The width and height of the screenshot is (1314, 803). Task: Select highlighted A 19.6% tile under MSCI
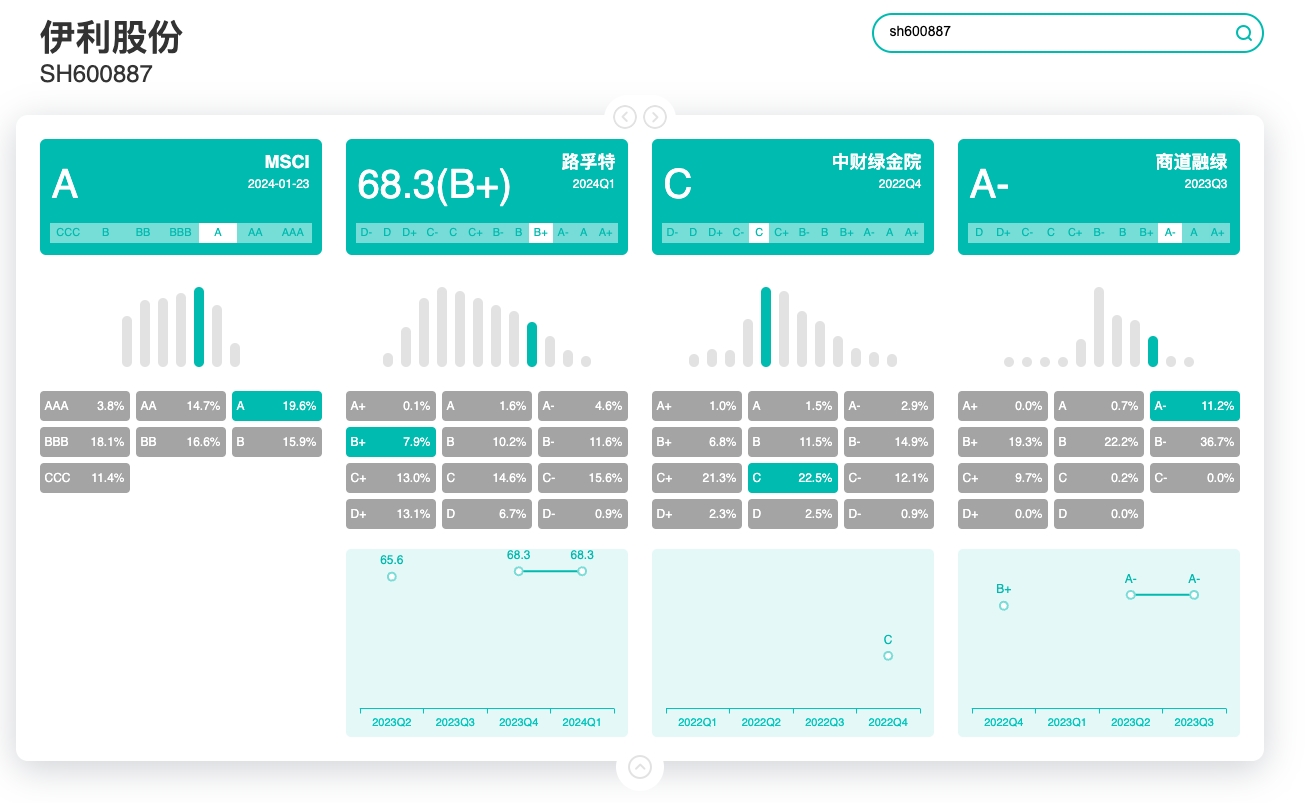click(277, 406)
